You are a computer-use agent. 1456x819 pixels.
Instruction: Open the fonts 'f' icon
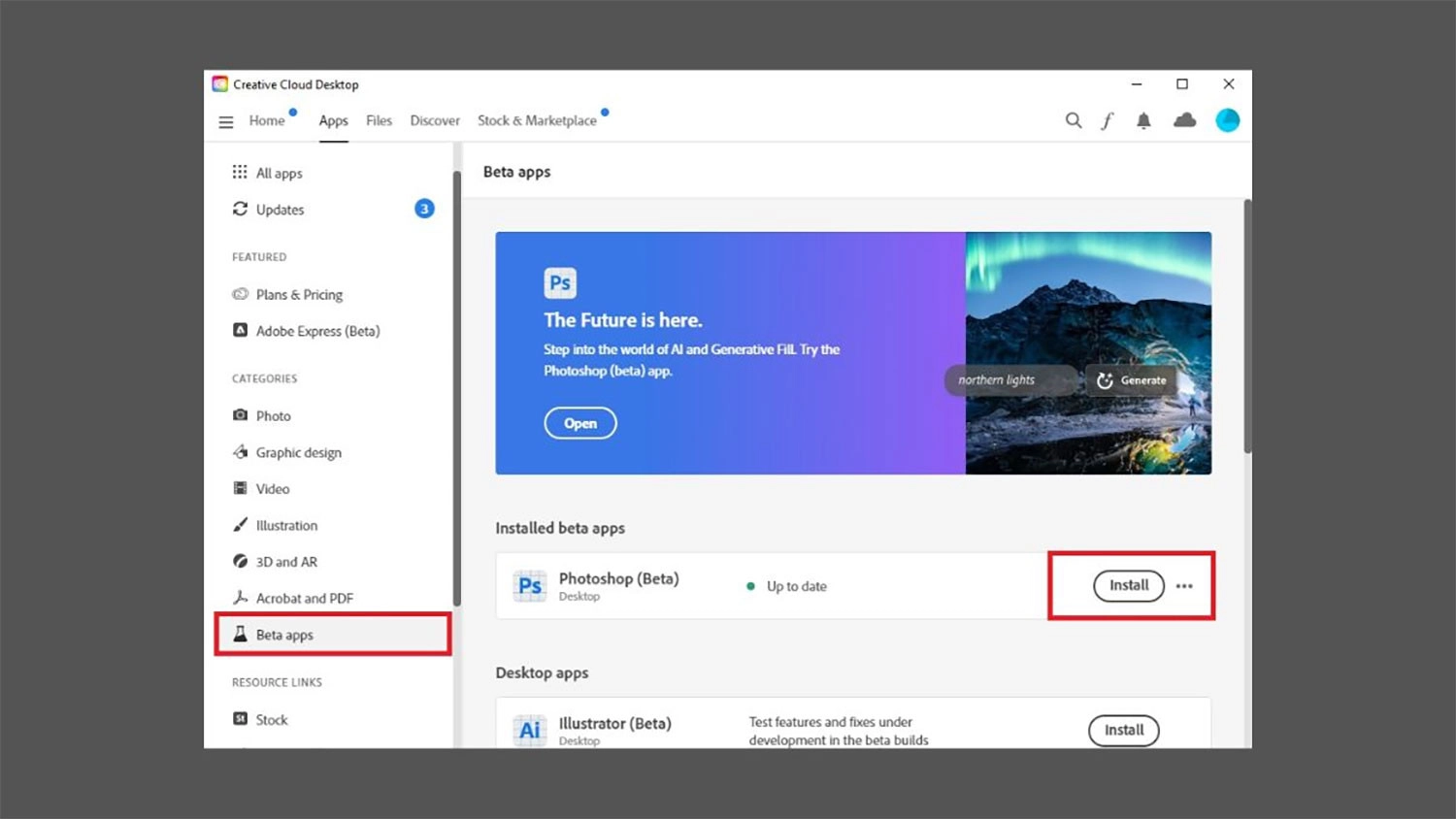[1108, 120]
